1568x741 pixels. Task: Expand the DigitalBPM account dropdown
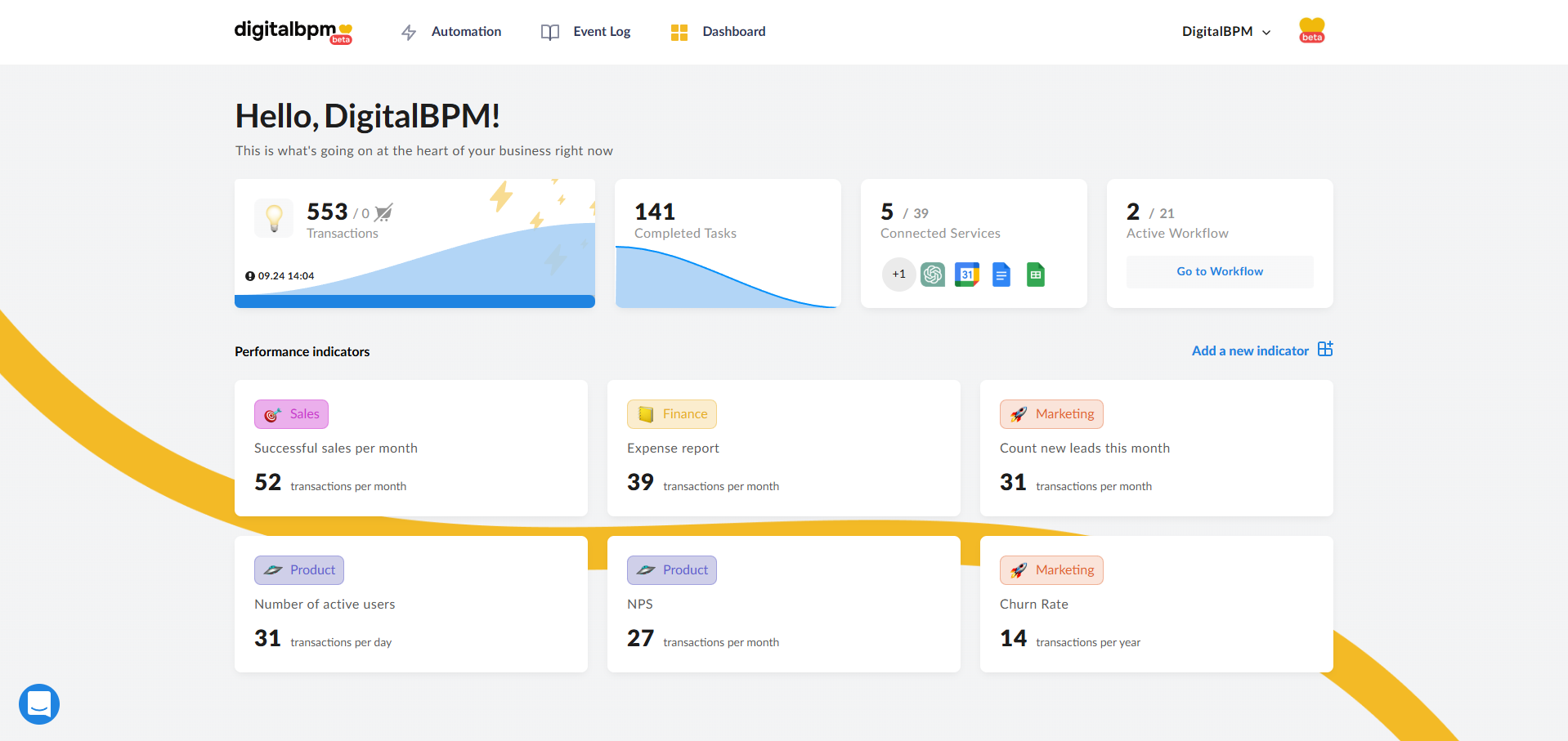tap(1226, 32)
